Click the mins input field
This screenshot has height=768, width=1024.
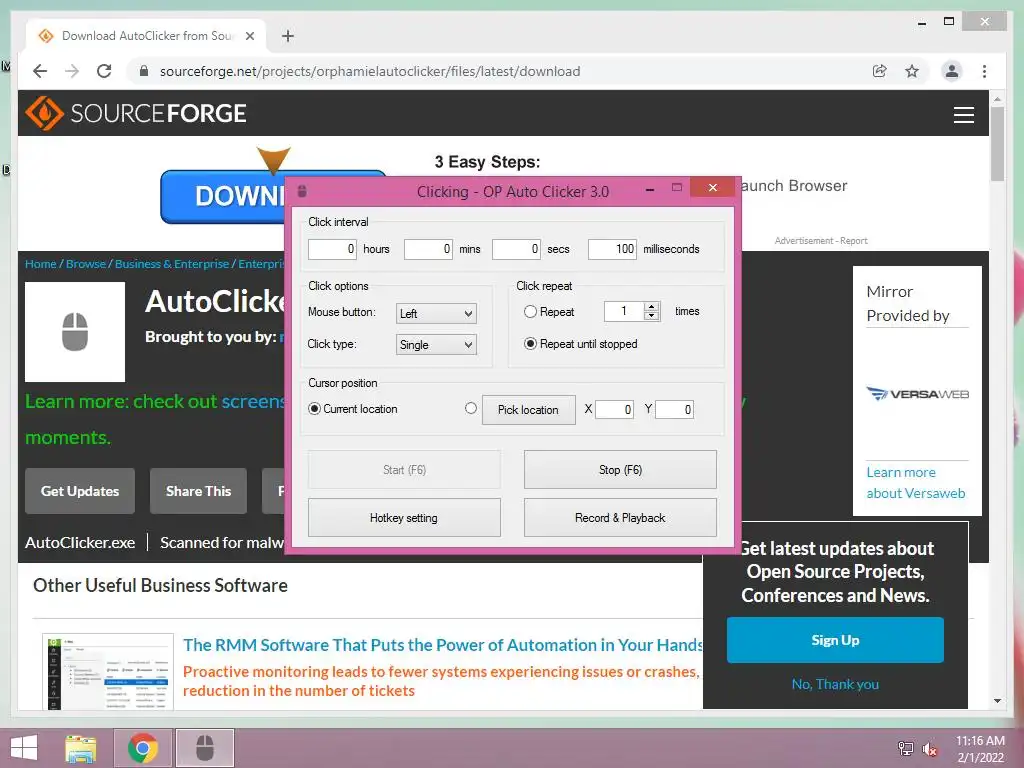coord(428,249)
